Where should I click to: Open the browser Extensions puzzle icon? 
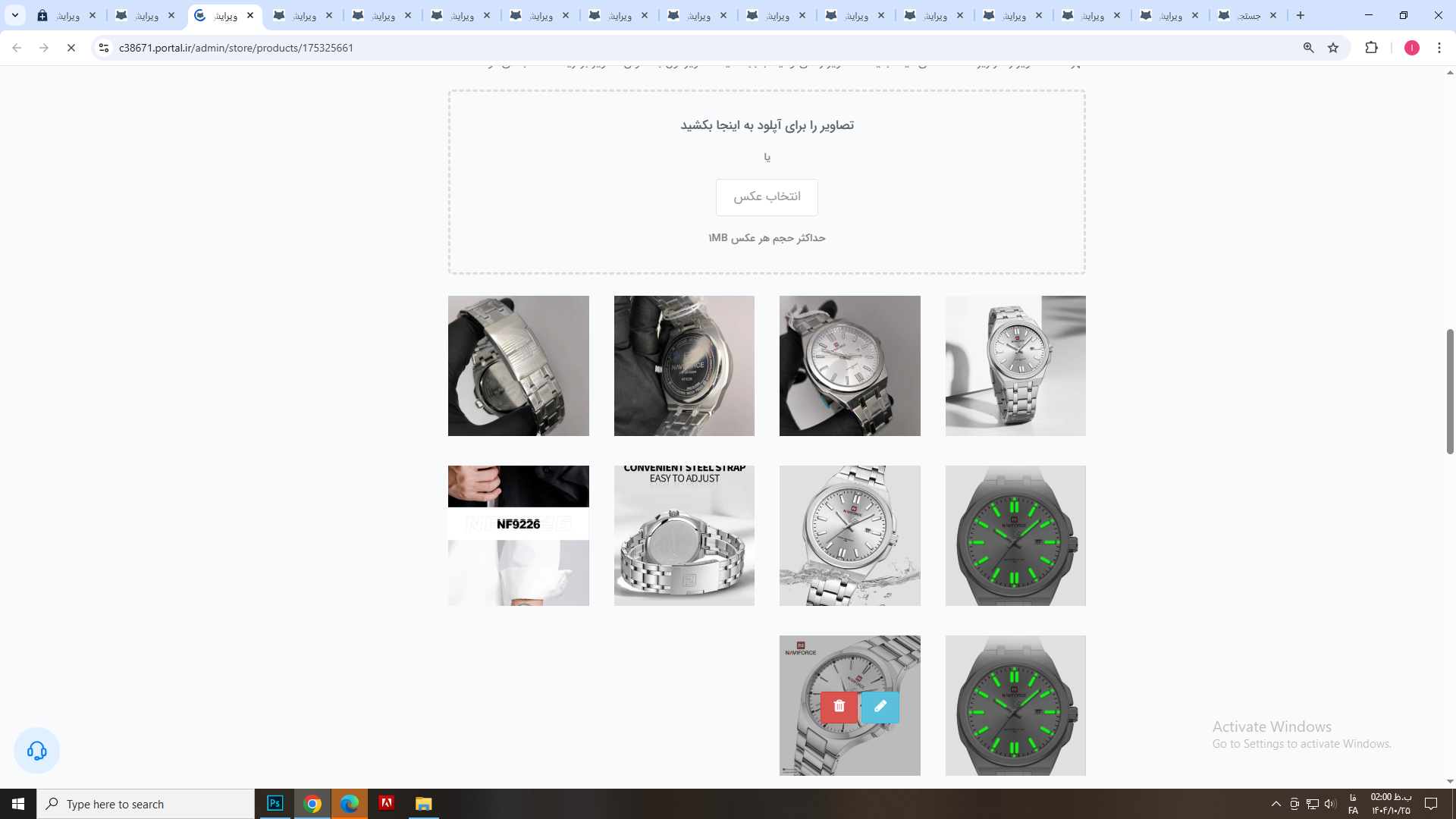click(x=1371, y=48)
